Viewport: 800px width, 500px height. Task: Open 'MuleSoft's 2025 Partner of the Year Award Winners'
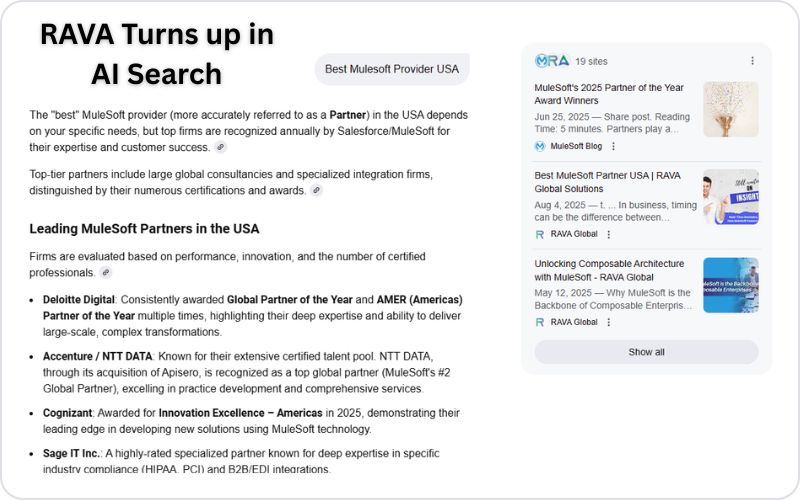point(610,94)
